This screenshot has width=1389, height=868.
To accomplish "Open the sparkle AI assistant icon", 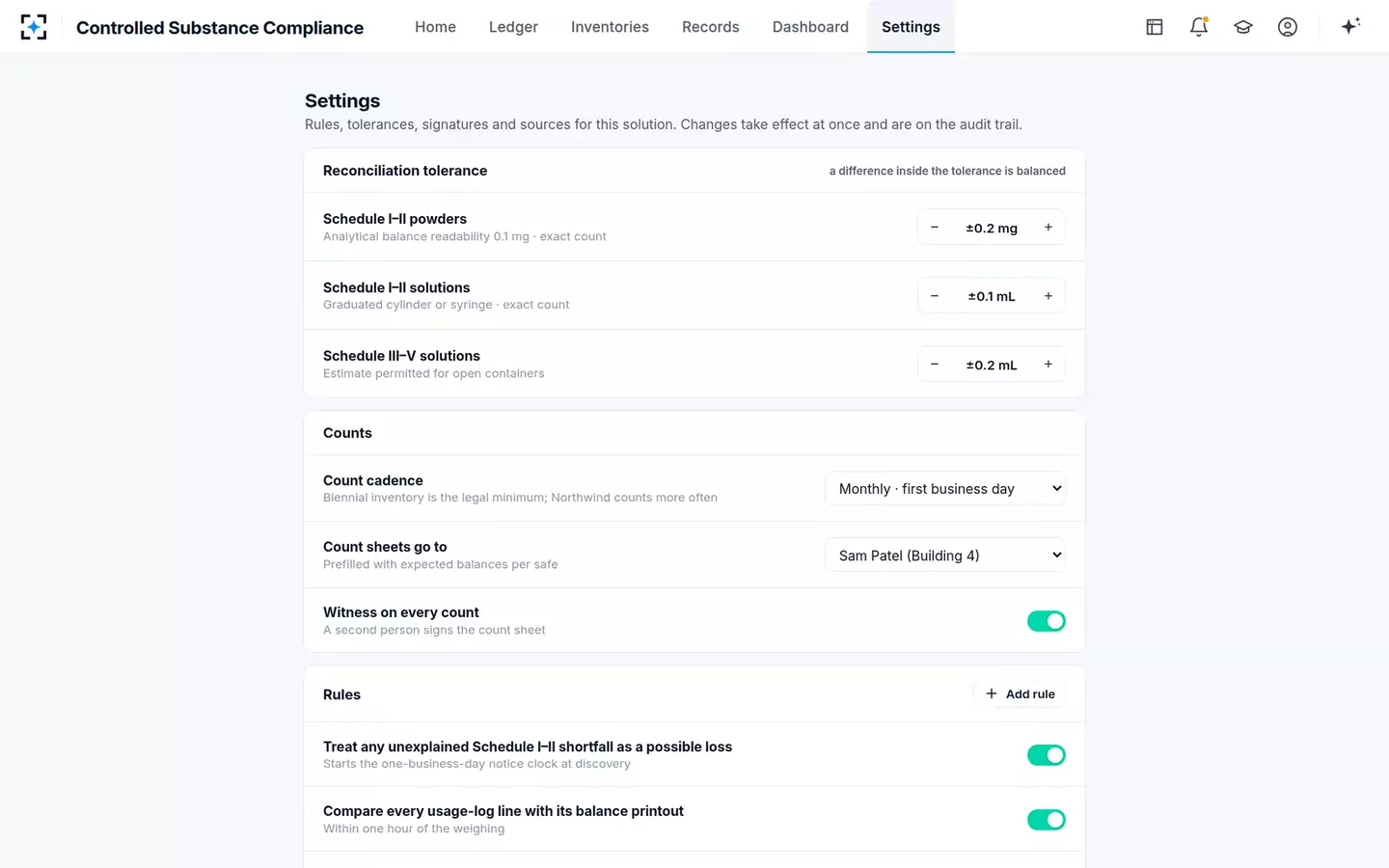I will [x=1350, y=26].
